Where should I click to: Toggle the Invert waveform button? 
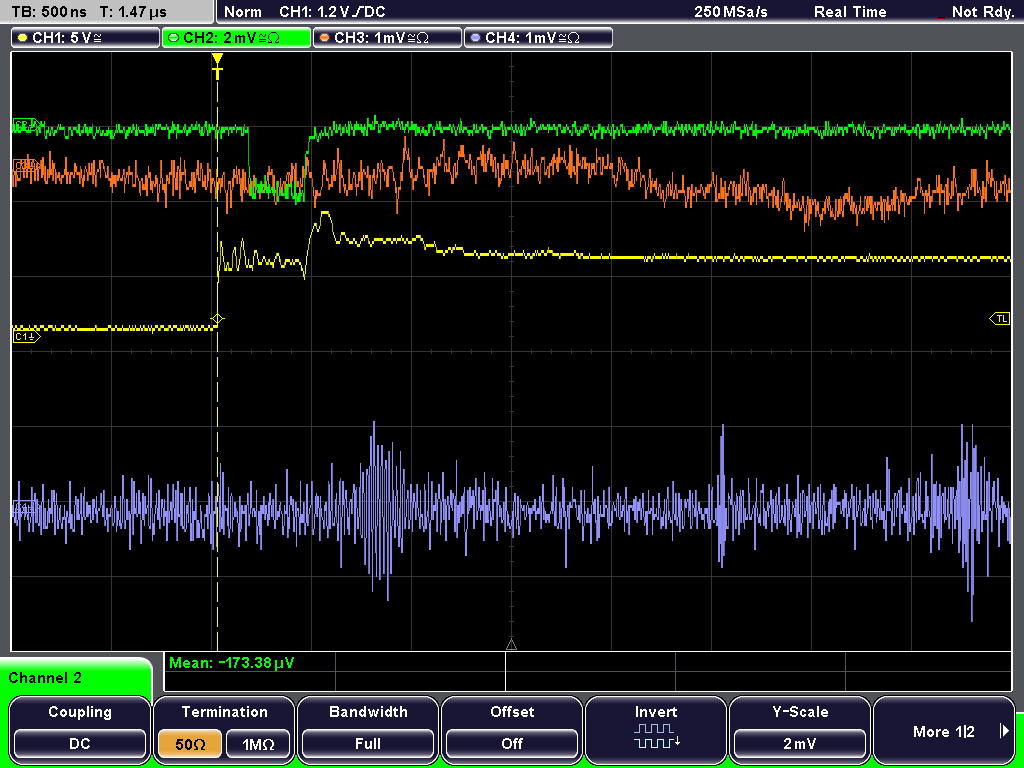click(x=656, y=728)
